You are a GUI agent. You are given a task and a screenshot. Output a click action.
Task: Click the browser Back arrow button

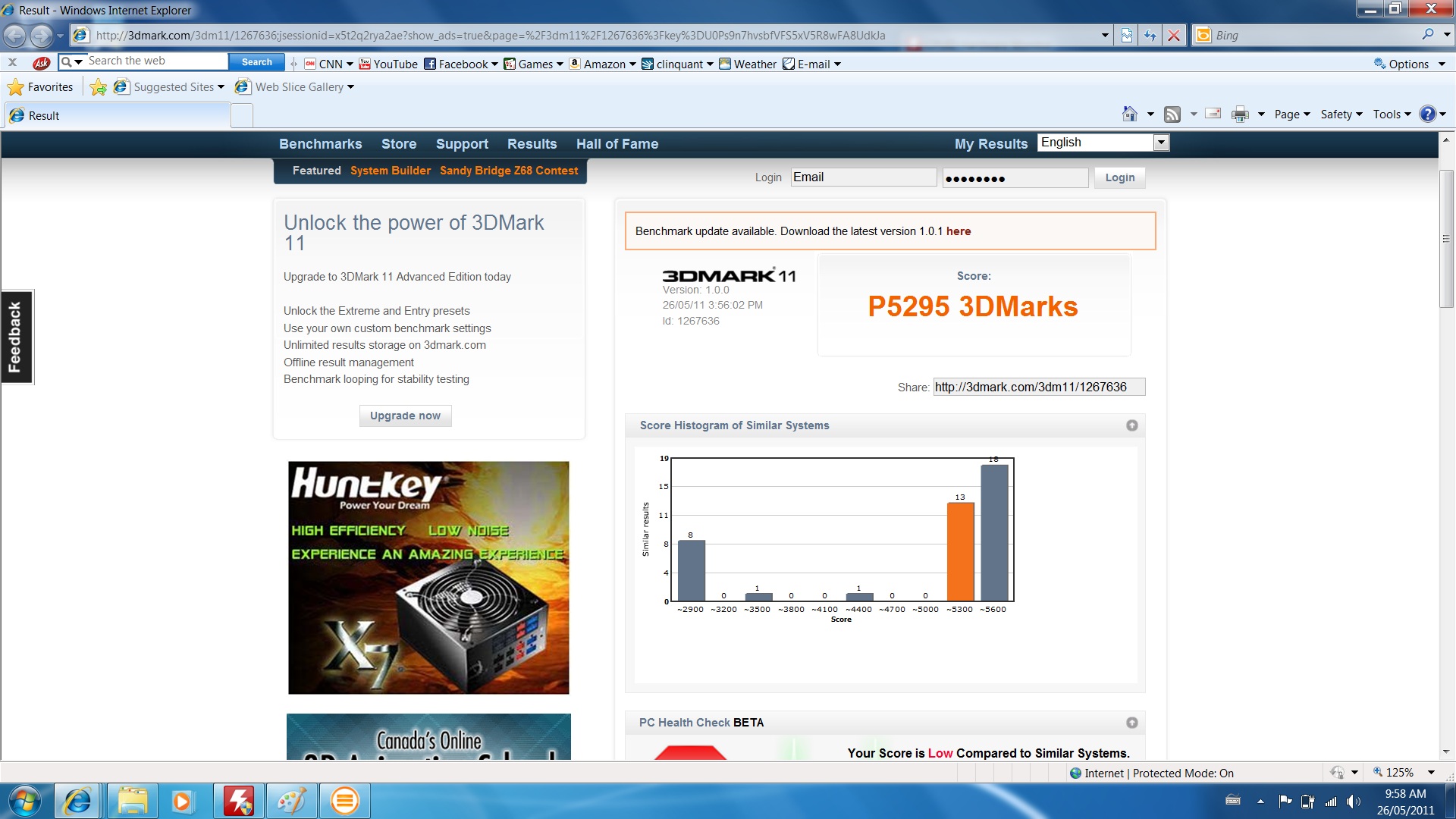click(15, 35)
